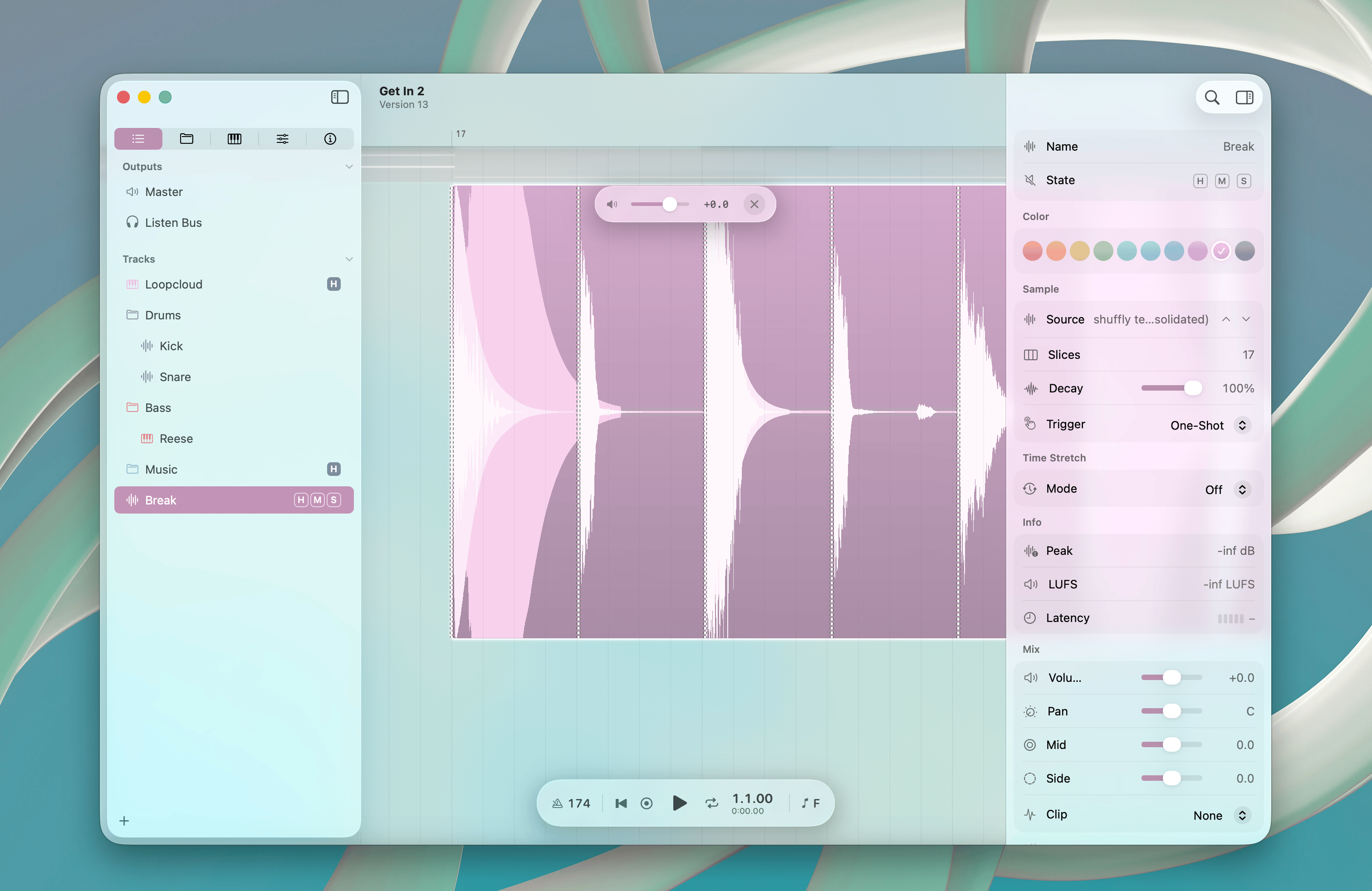Image resolution: width=1372 pixels, height=891 pixels.
Task: Select the Listen Bus output
Action: pyautogui.click(x=234, y=222)
